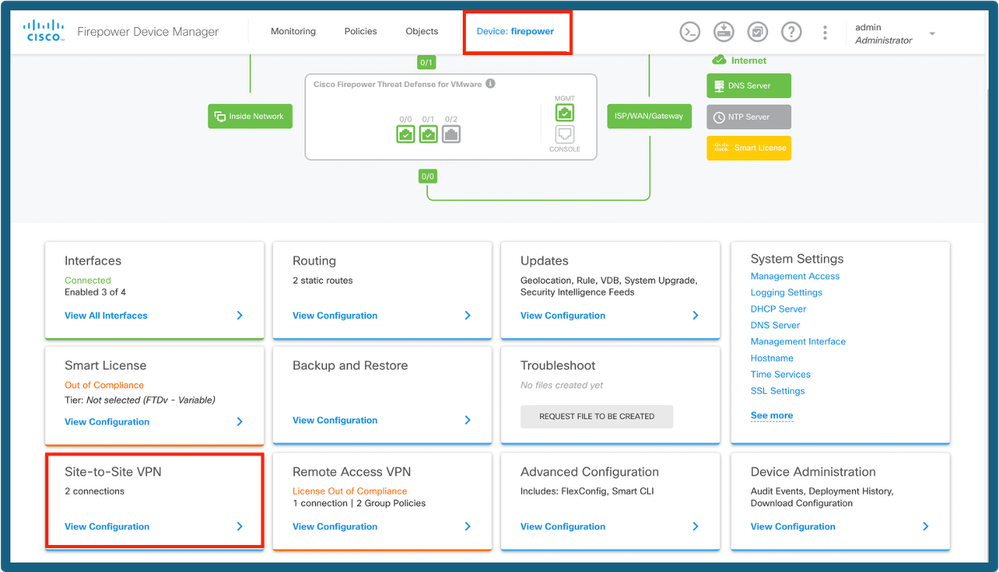Viewport: 999px width, 572px height.
Task: Expand the admin user dropdown arrow
Action: 932,33
